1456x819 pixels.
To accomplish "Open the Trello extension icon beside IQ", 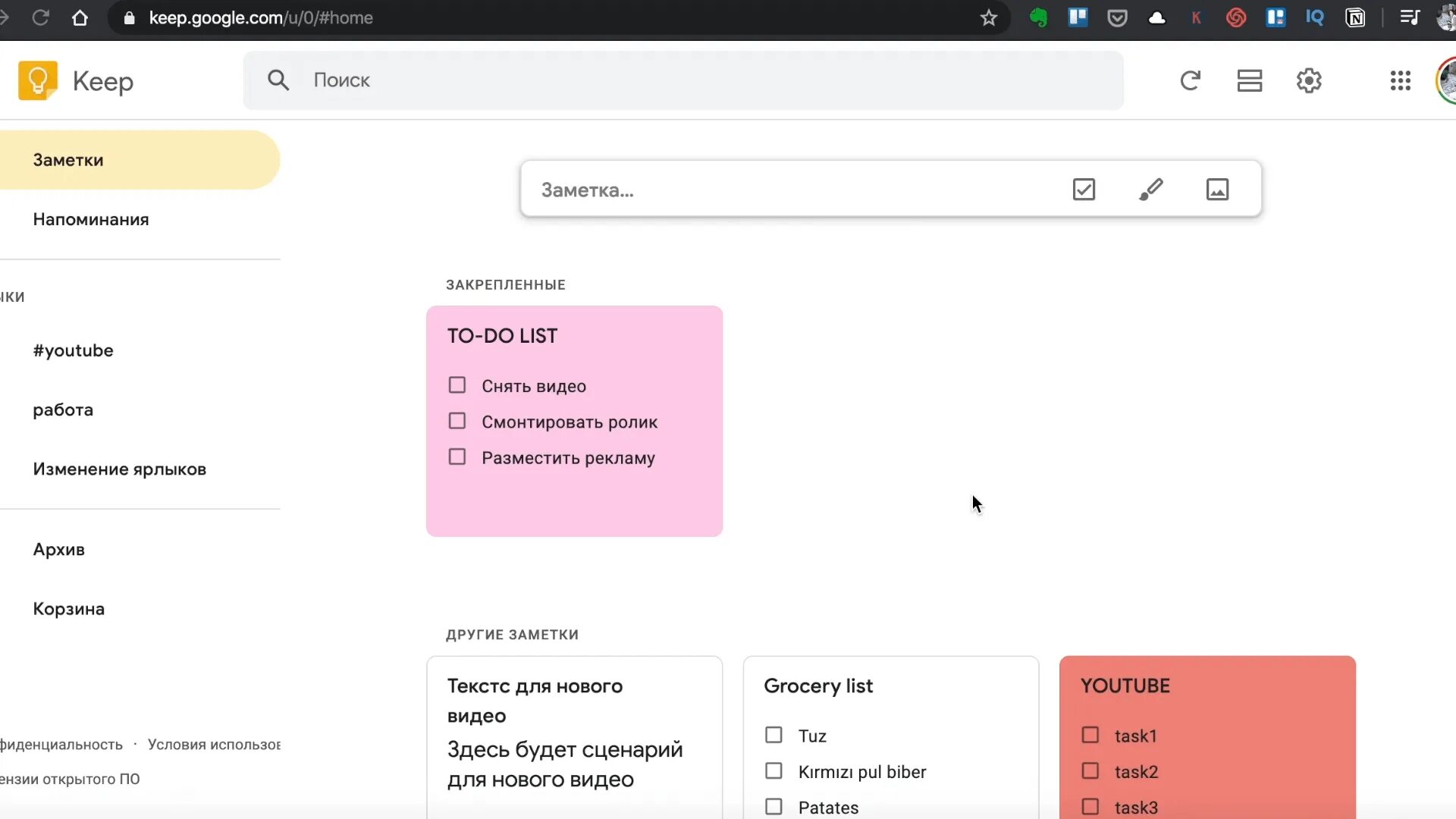I will (x=1276, y=17).
